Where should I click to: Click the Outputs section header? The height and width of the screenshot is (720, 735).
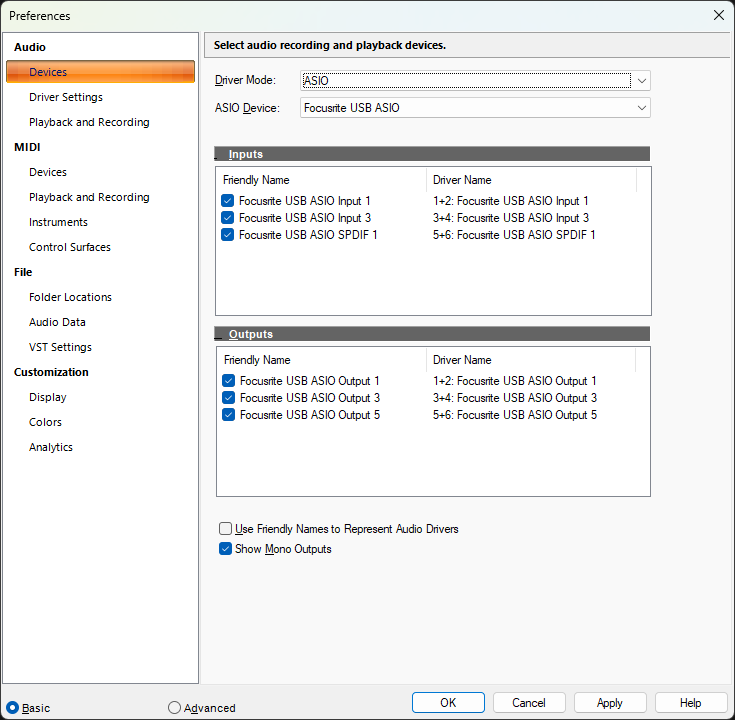(432, 334)
